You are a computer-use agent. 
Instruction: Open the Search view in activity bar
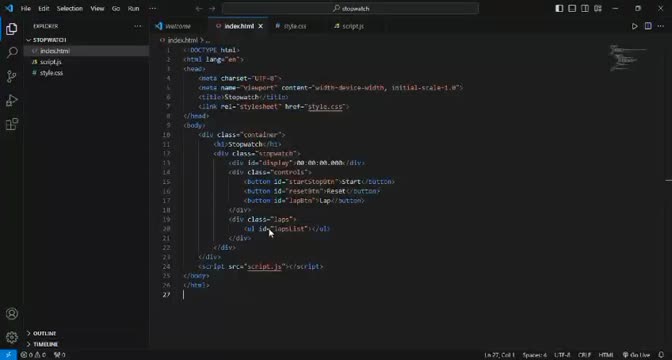click(12, 53)
